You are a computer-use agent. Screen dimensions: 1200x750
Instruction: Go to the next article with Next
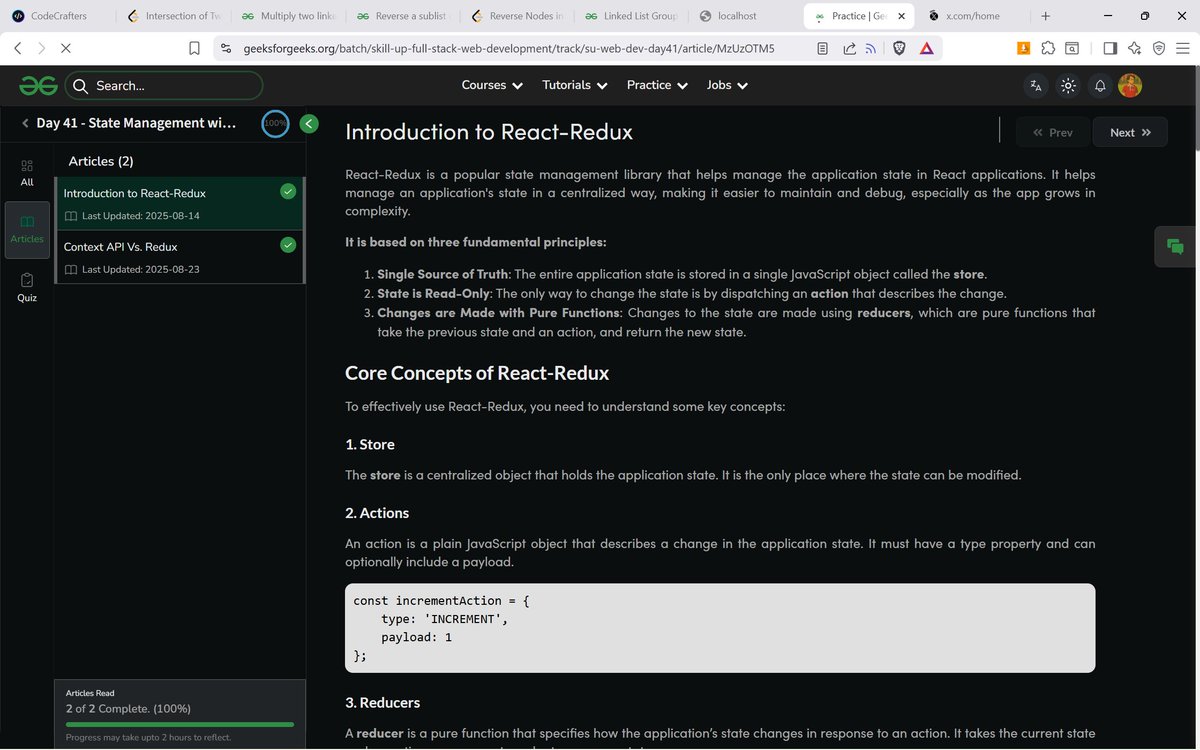point(1129,132)
